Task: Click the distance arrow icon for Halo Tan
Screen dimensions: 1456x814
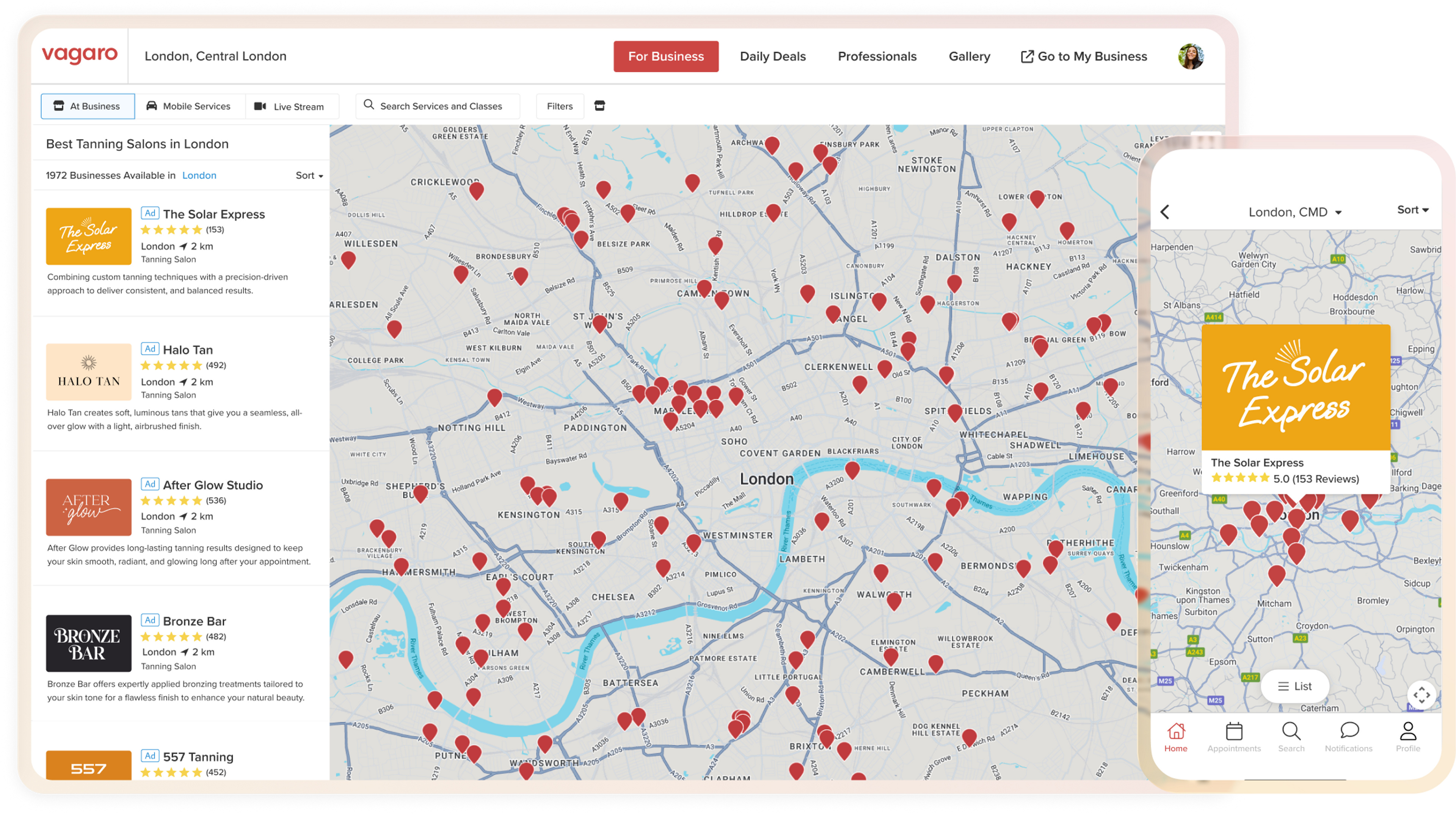Action: coord(183,382)
